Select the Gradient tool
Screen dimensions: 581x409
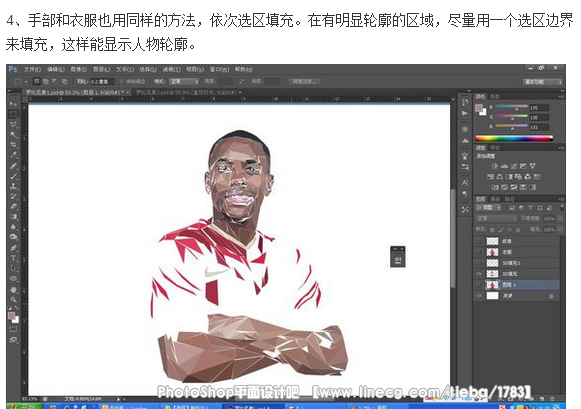click(x=13, y=217)
